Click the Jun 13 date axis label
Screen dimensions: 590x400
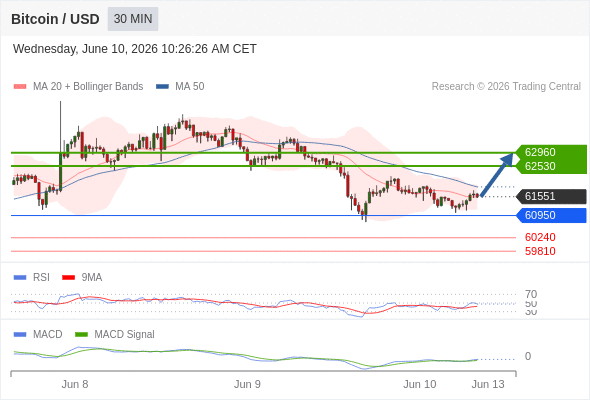488,384
